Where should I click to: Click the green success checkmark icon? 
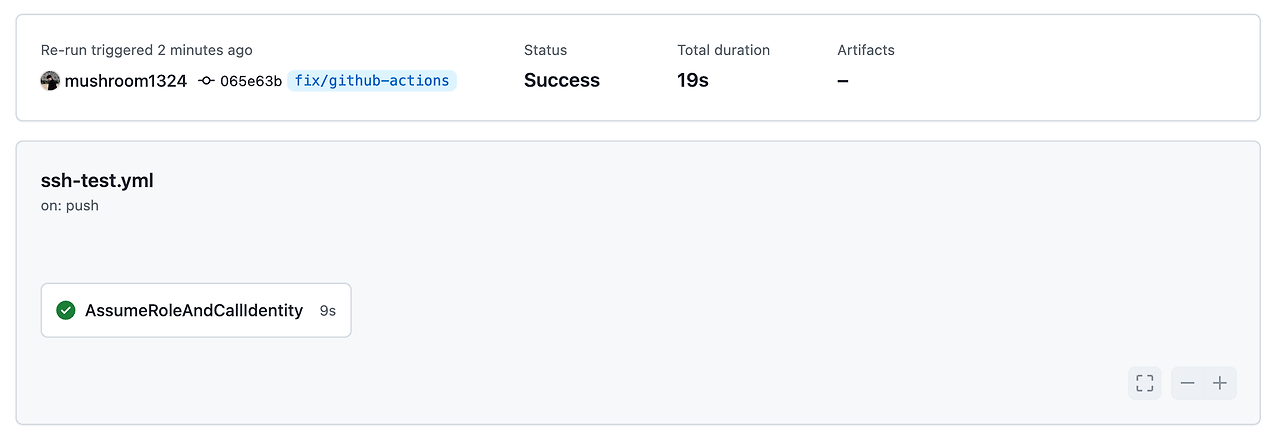tap(66, 311)
